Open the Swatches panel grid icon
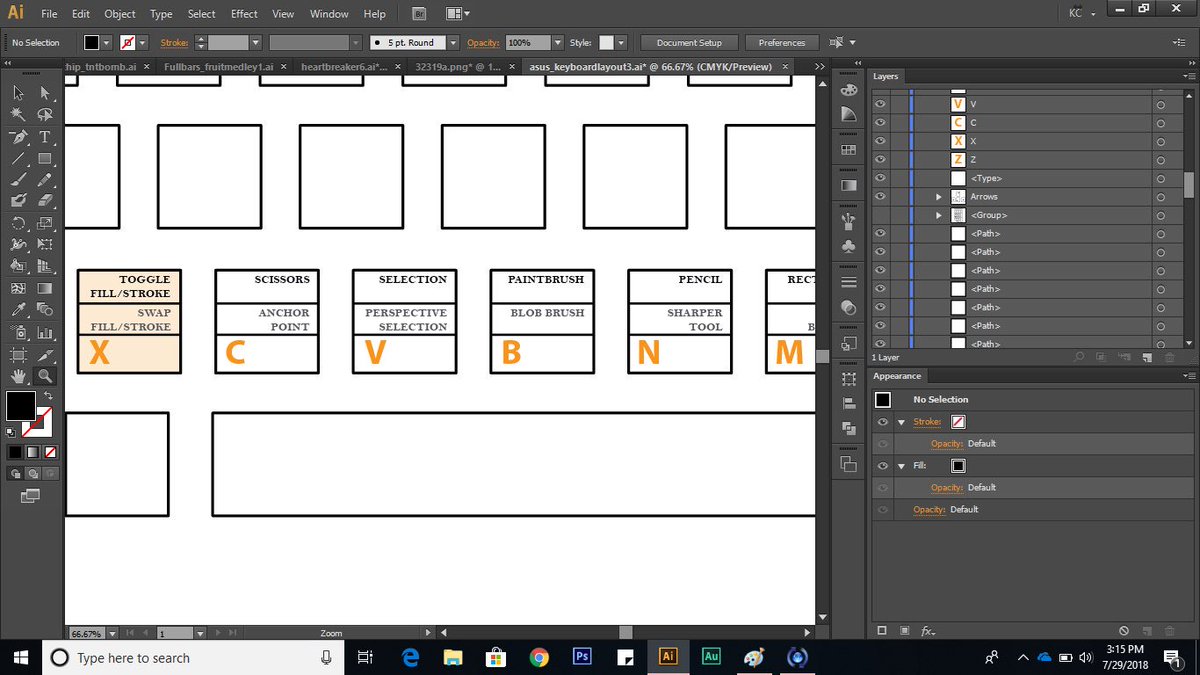The width and height of the screenshot is (1200, 675). pyautogui.click(x=849, y=150)
